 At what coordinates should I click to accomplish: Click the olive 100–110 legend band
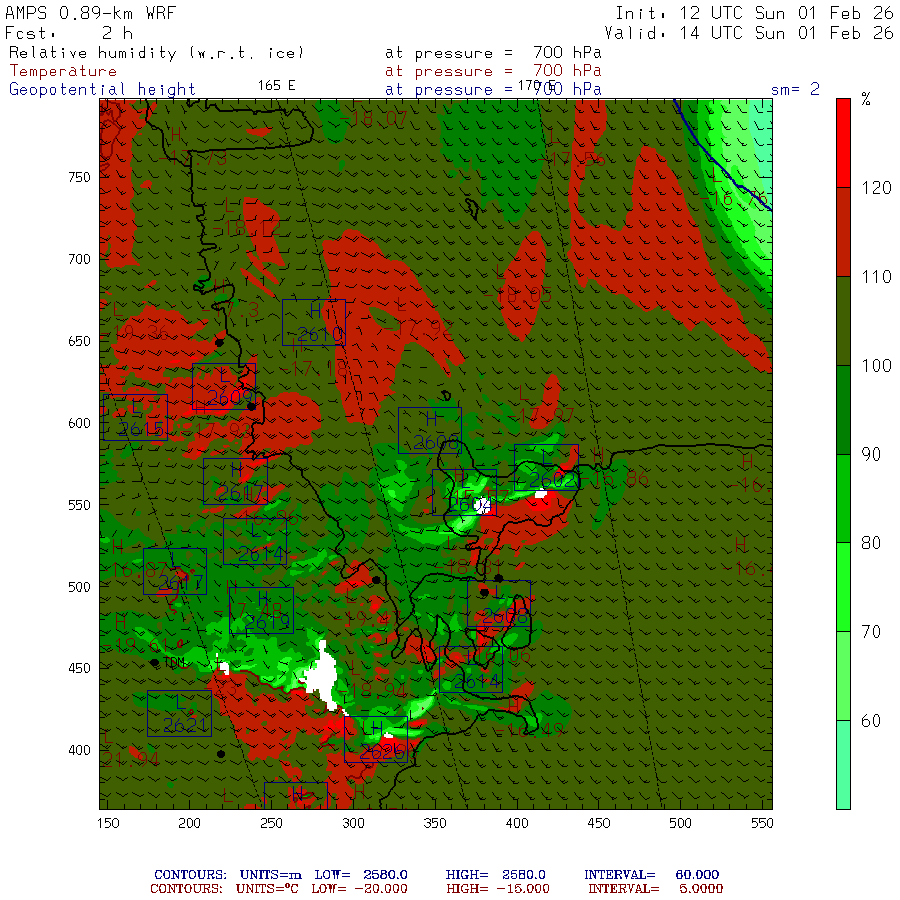(843, 321)
